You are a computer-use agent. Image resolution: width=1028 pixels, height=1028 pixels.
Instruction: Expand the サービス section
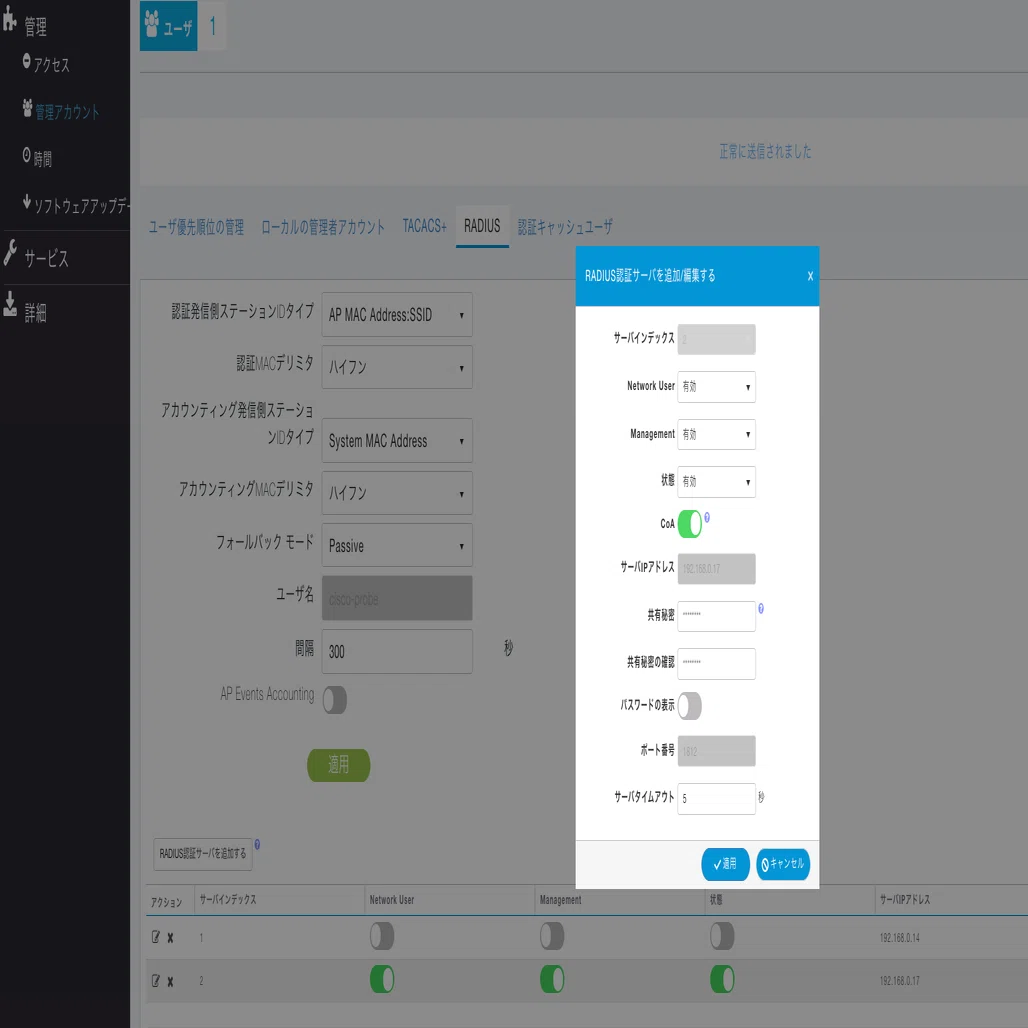36,257
